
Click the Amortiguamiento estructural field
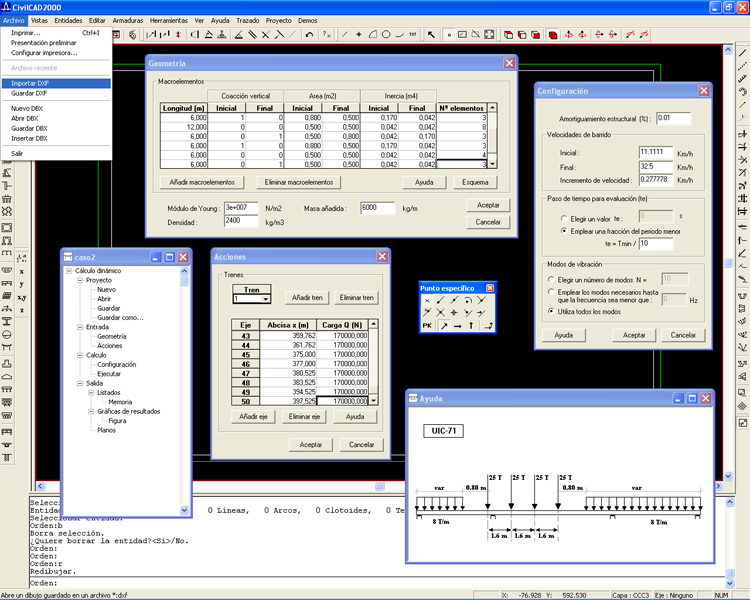pos(673,119)
